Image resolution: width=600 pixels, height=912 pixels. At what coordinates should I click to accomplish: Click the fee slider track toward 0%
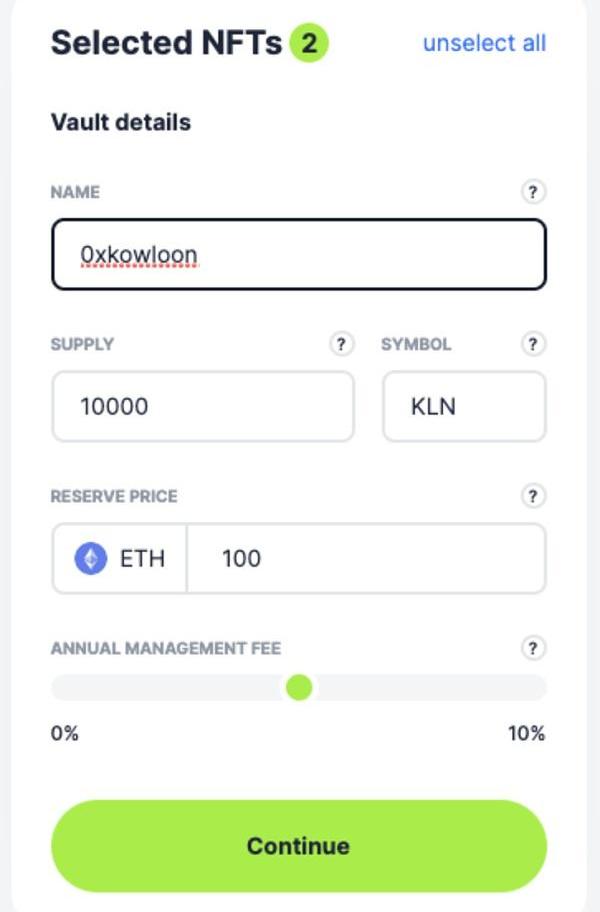pyautogui.click(x=168, y=687)
